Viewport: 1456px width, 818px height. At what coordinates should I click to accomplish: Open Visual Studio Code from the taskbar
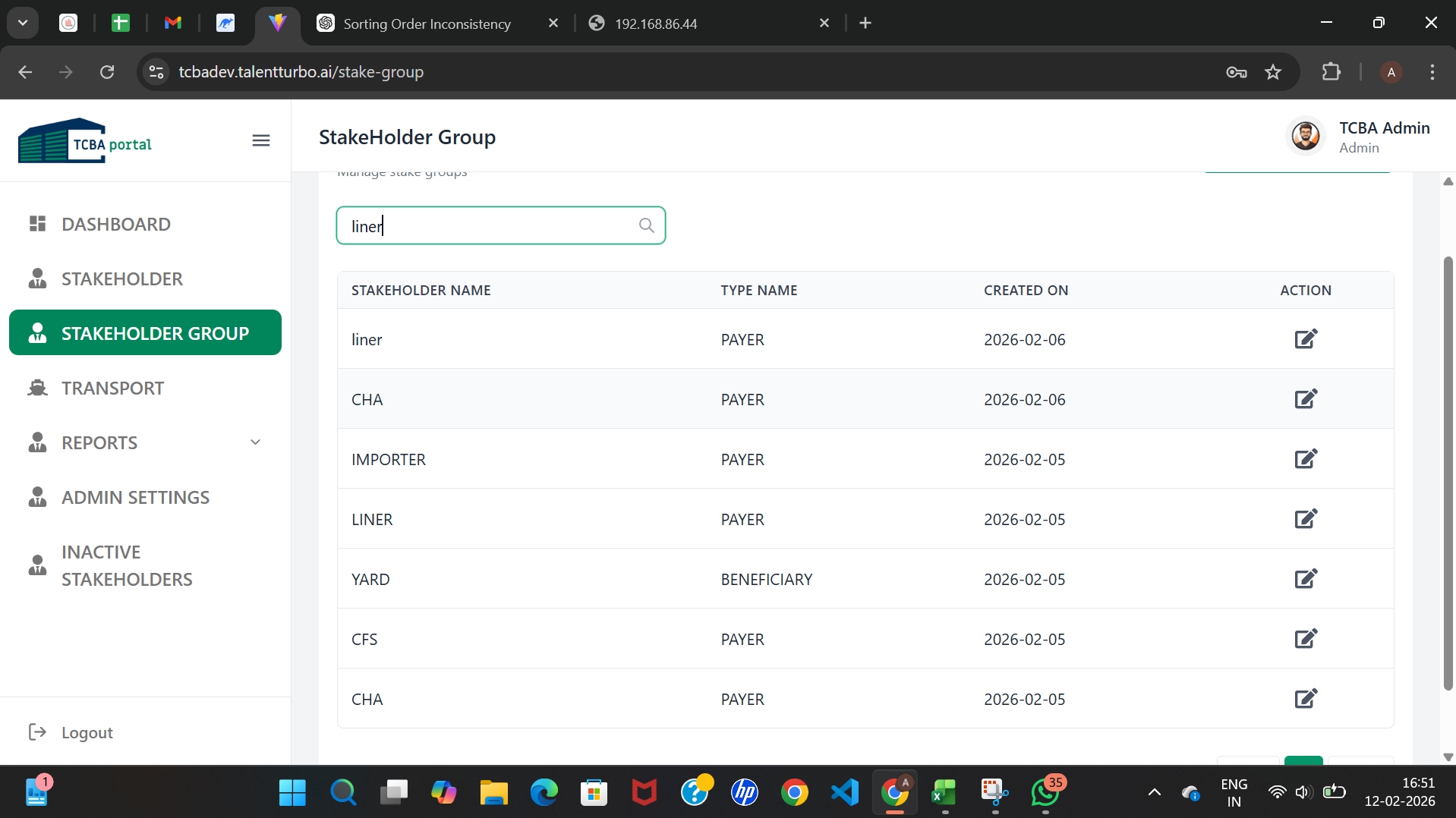pos(845,793)
